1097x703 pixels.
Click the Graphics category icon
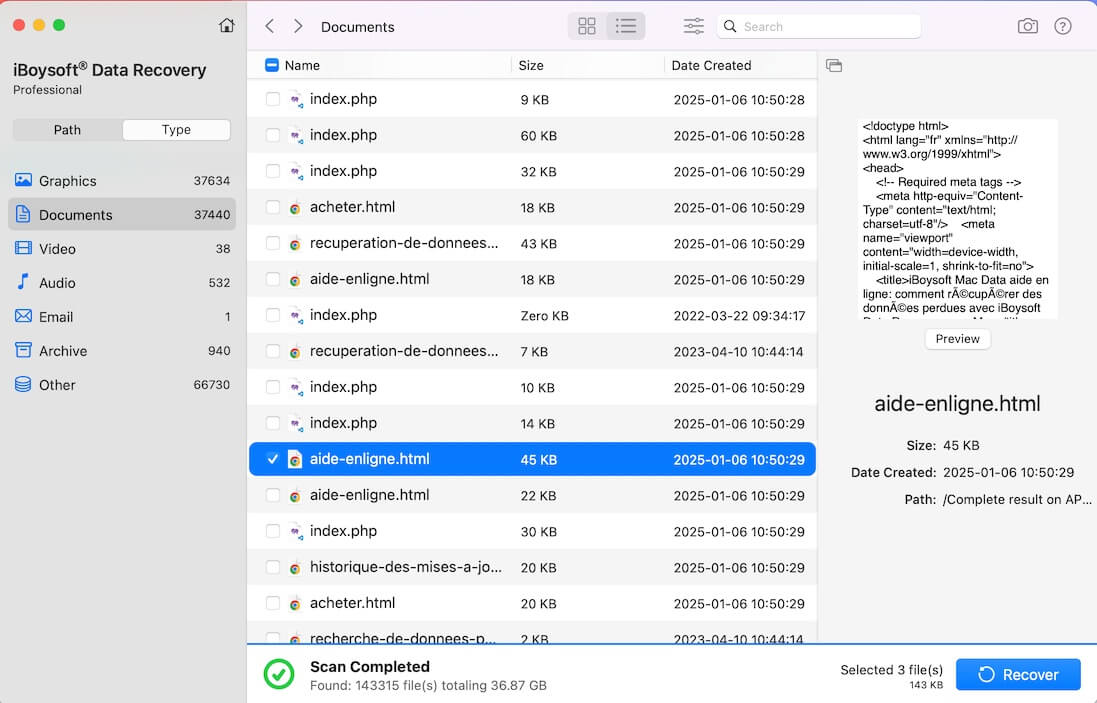coord(23,180)
